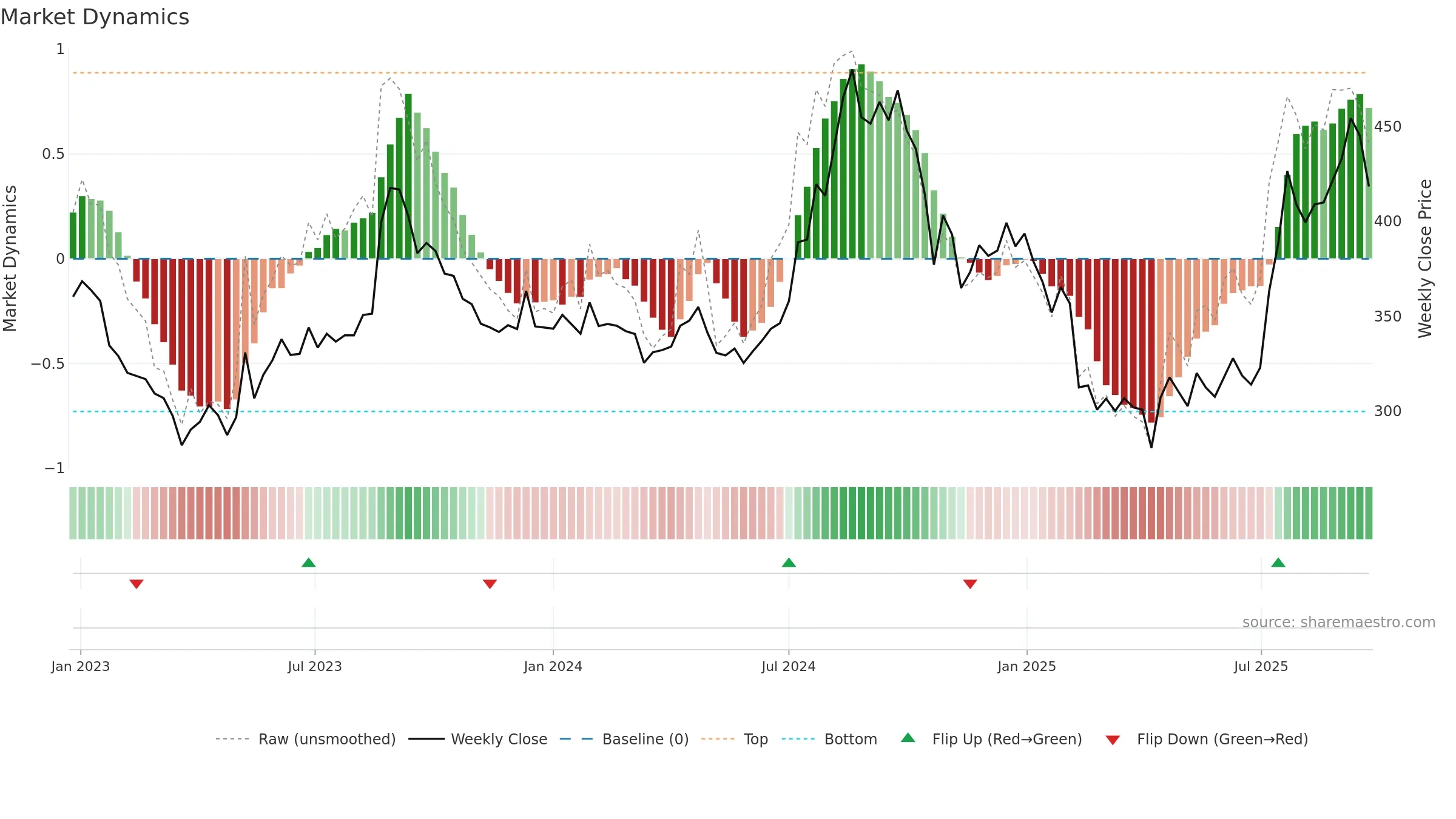Click the 350 tick on the price axis
This screenshot has width=1456, height=819.
pyautogui.click(x=1388, y=317)
